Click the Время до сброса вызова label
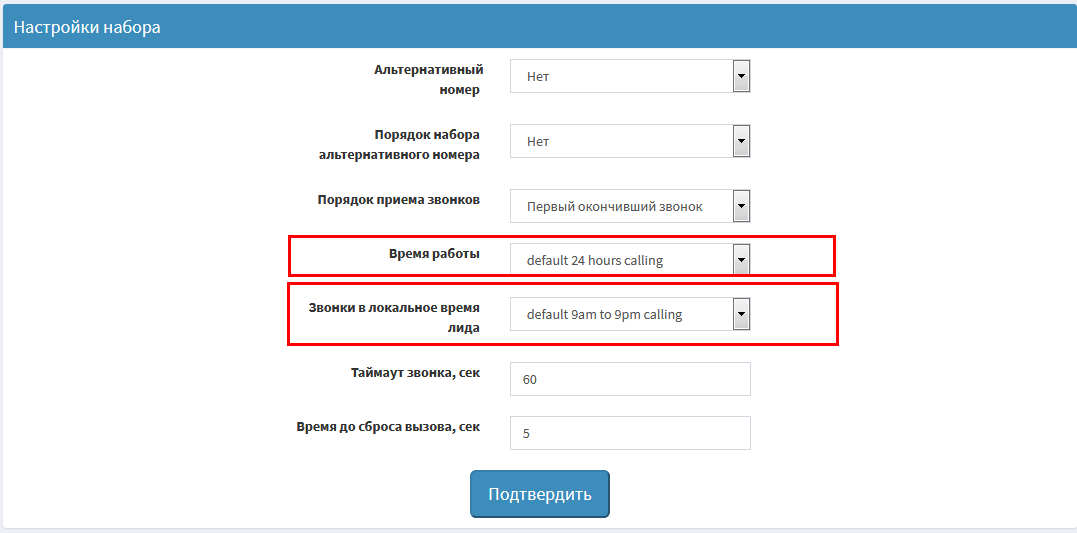This screenshot has width=1077, height=533. click(x=388, y=427)
